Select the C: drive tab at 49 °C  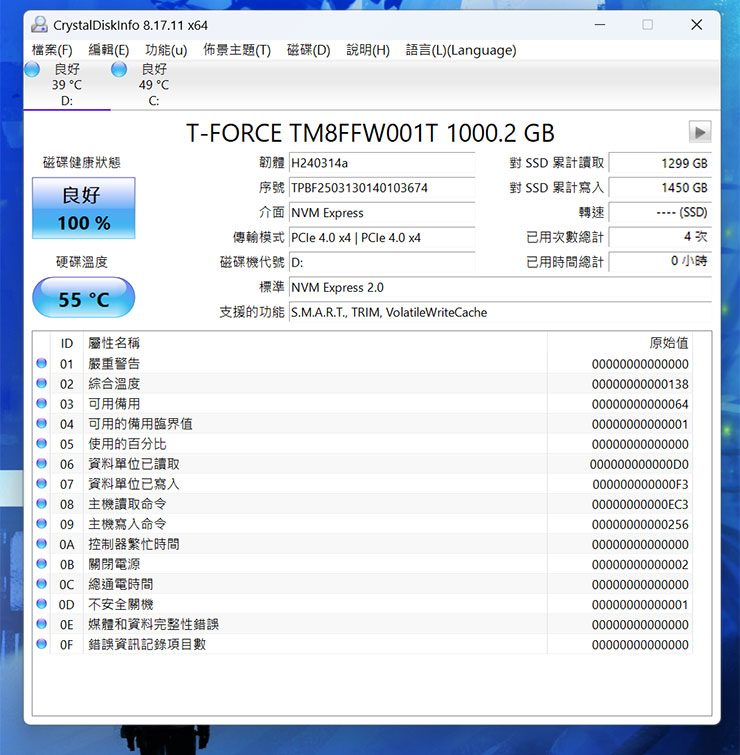tap(154, 85)
